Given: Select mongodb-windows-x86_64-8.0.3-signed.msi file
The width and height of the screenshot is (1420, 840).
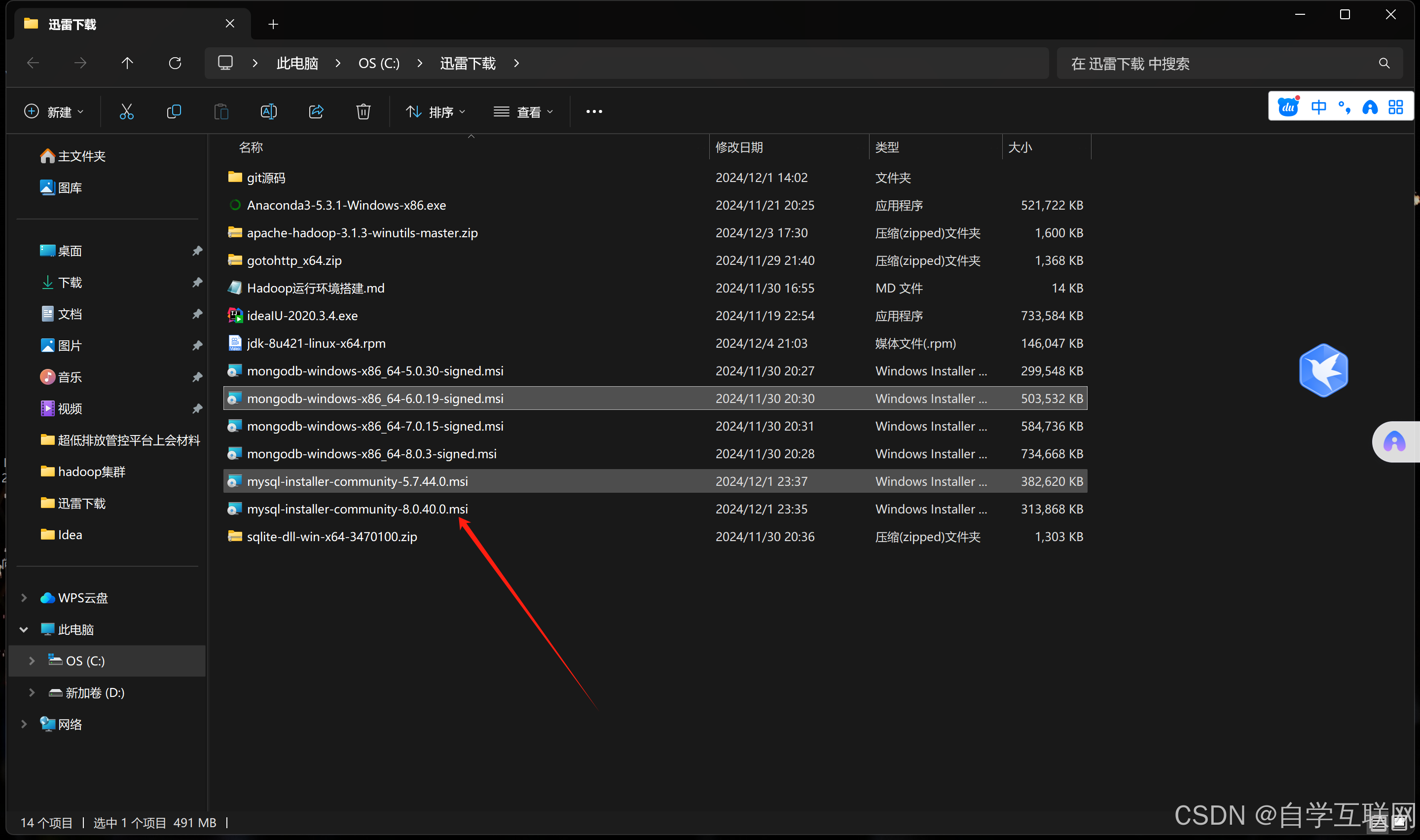Looking at the screenshot, I should [x=655, y=453].
